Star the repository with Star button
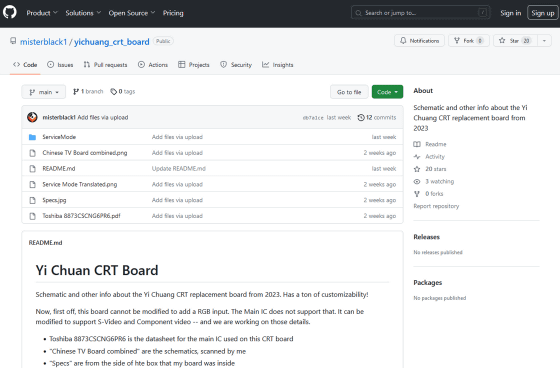 (515, 41)
